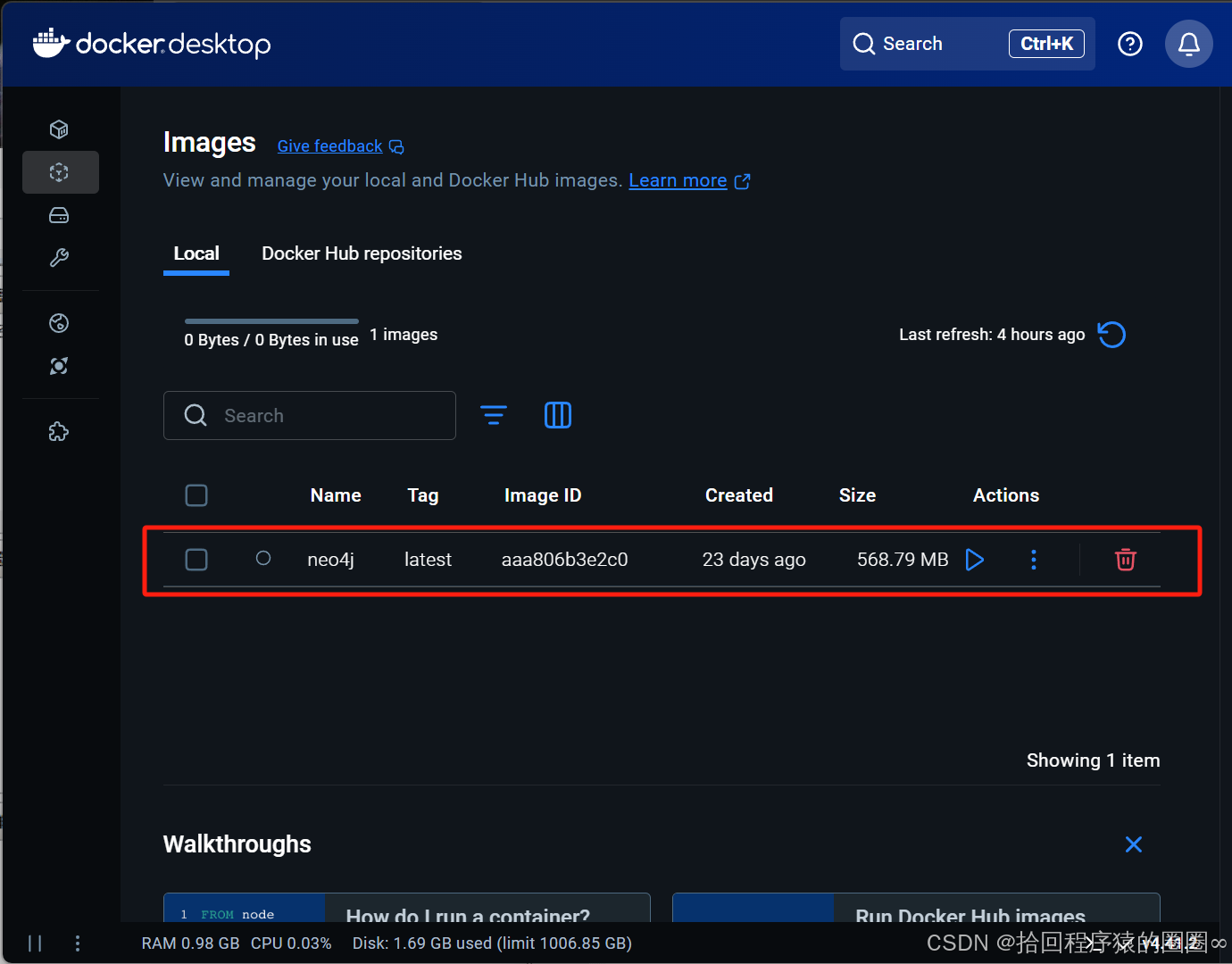Click the Disk usage status entry
This screenshot has width=1232, height=964.
[x=492, y=943]
